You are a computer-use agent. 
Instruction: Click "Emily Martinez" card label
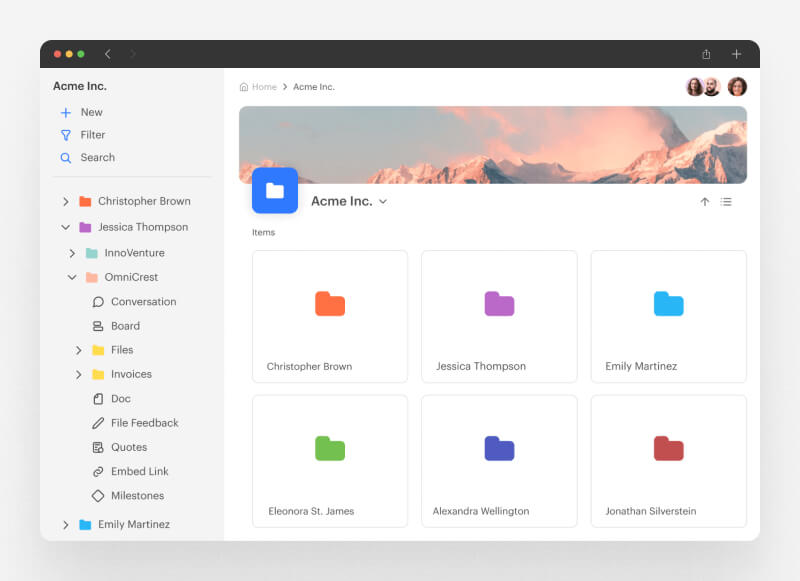[x=641, y=367]
